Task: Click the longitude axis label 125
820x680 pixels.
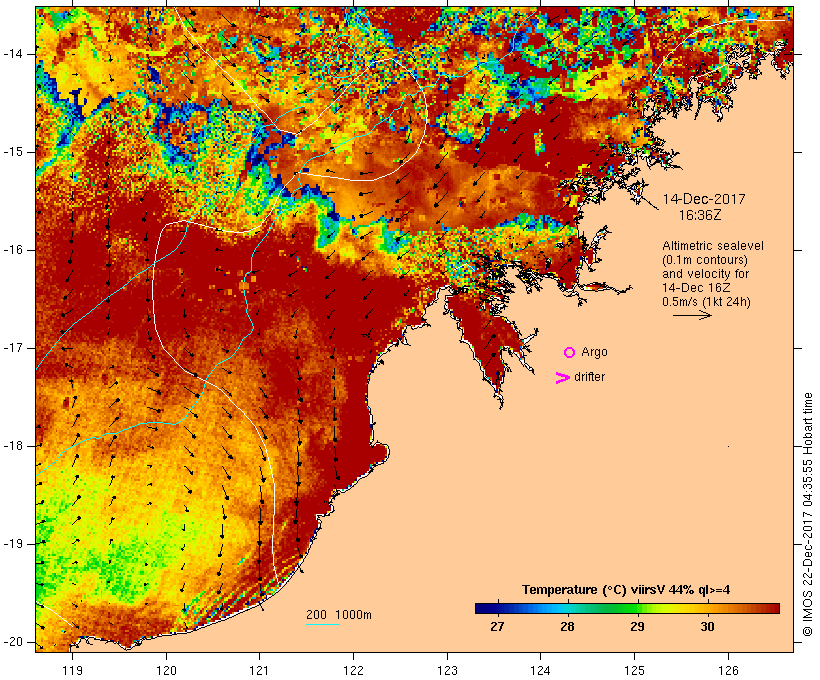Action: pos(634,670)
